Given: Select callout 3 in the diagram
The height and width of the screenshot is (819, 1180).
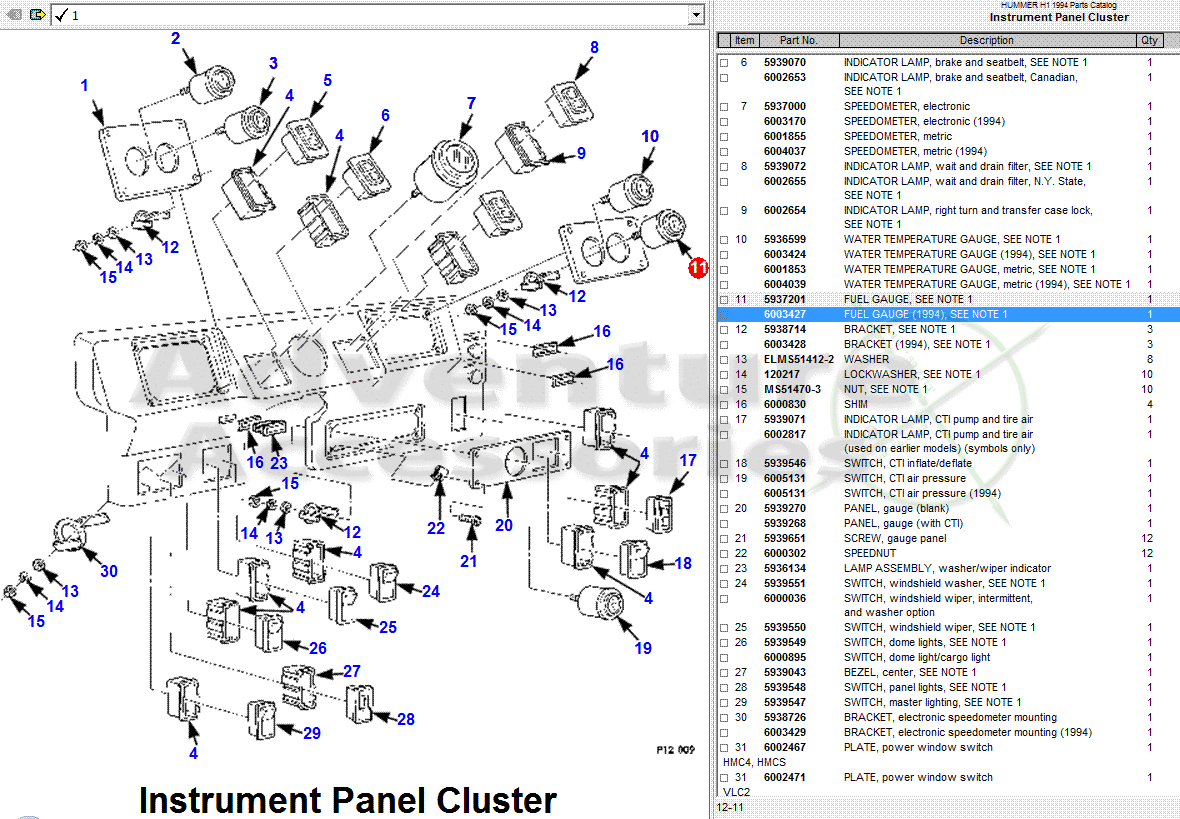Looking at the screenshot, I should tap(273, 63).
